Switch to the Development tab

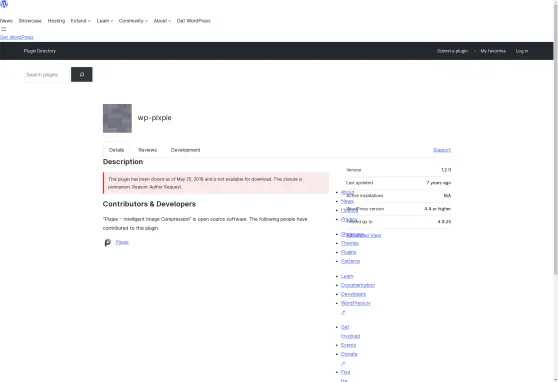[x=185, y=150]
